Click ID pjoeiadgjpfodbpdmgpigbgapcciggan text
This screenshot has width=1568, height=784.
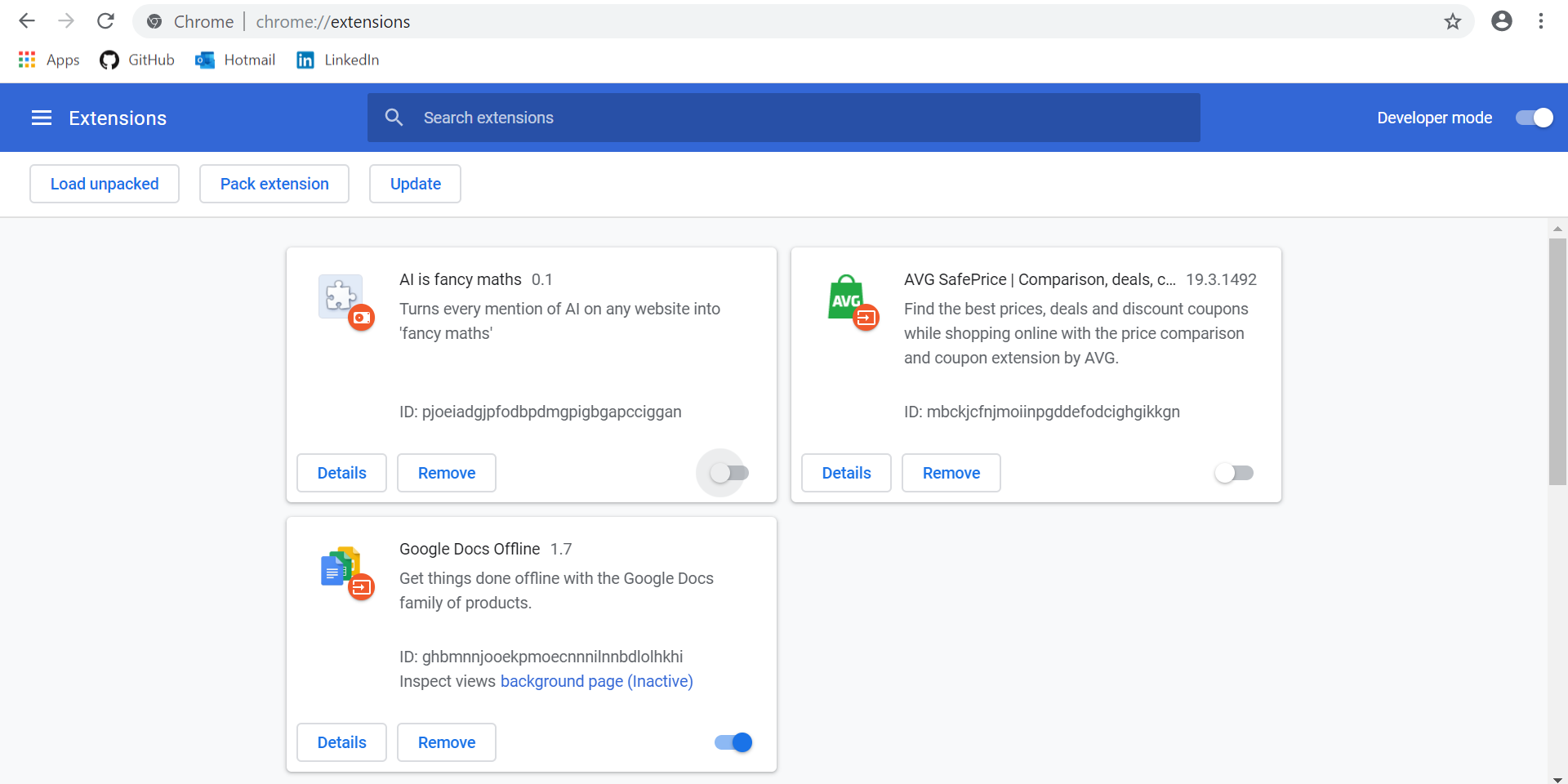tap(541, 412)
